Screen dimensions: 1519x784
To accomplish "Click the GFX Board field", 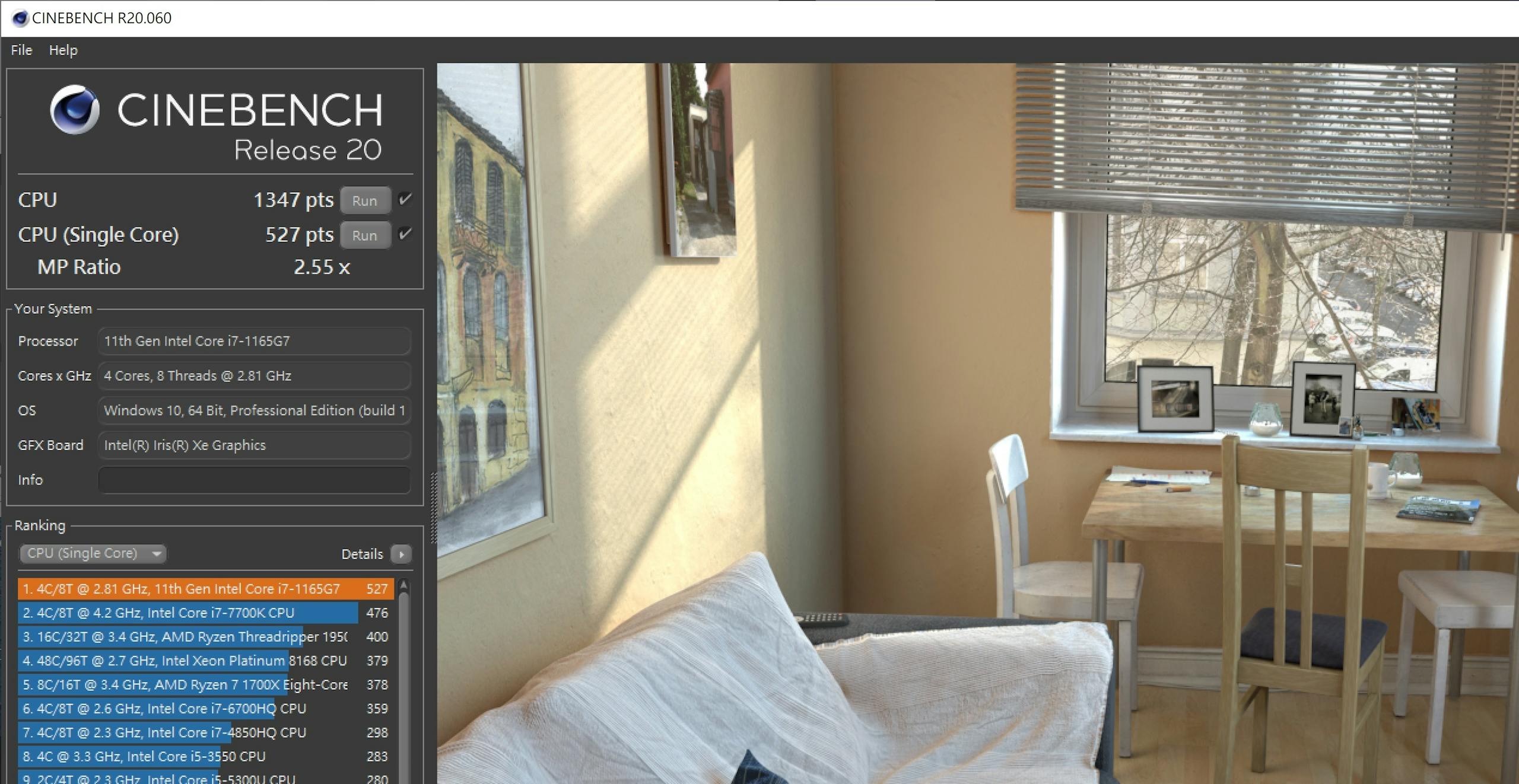I will tap(254, 445).
